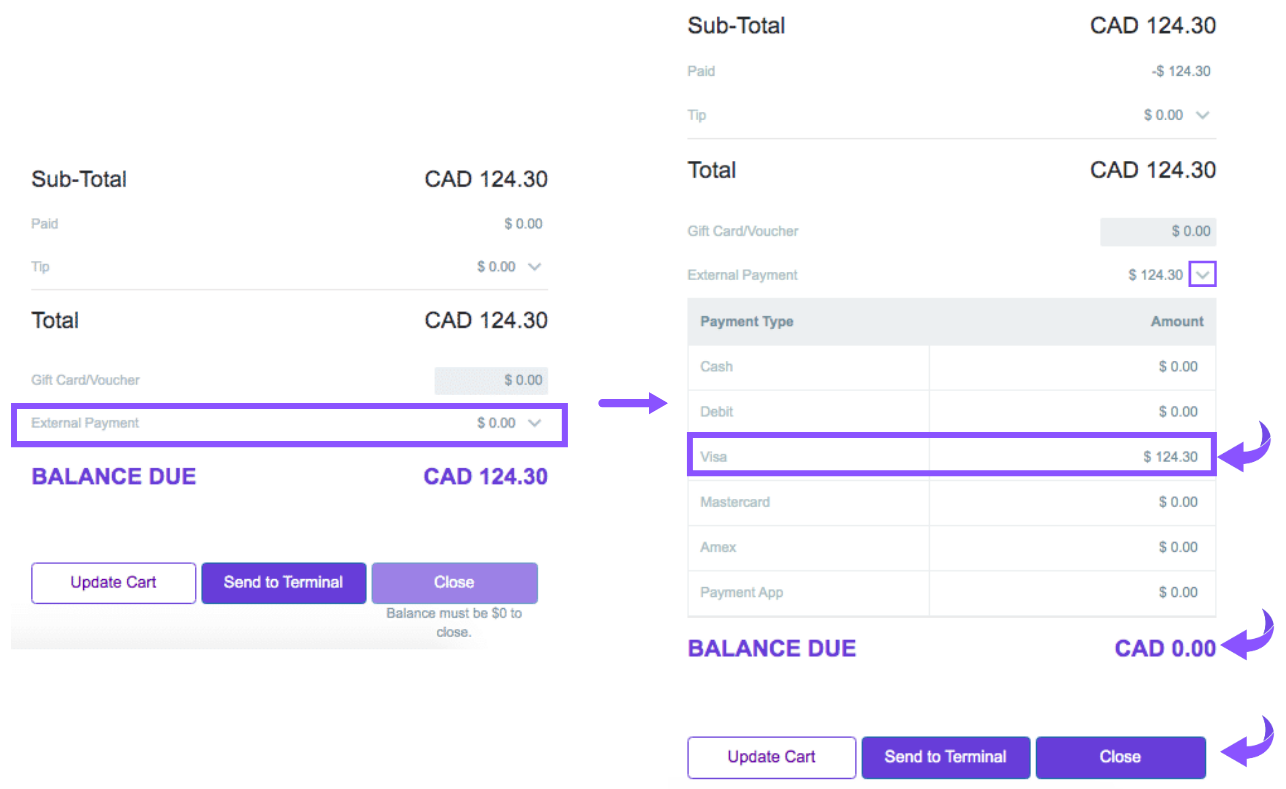
Task: Click the Mastercard amount field
Action: click(1071, 502)
